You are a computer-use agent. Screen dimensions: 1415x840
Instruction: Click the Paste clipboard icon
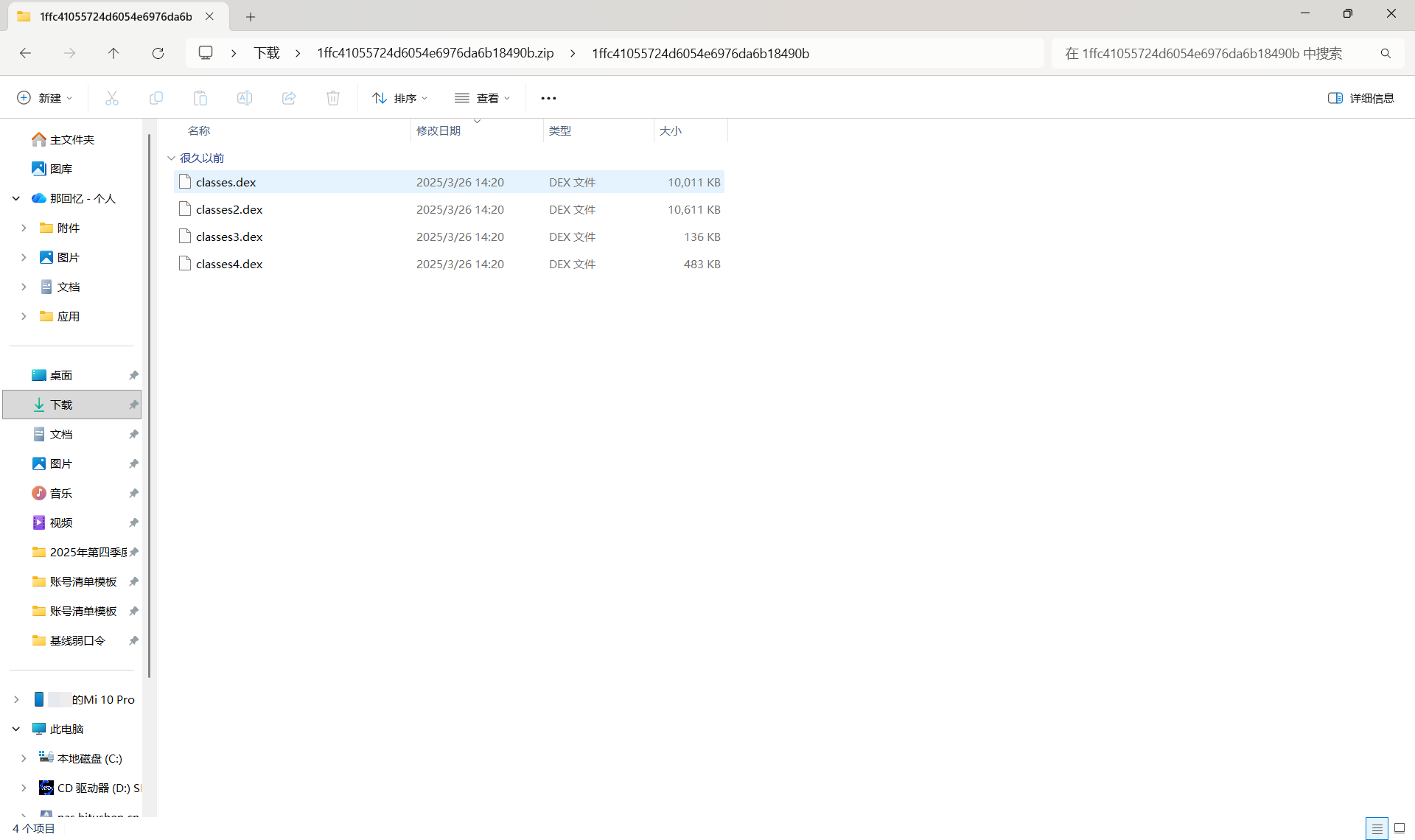tap(200, 98)
